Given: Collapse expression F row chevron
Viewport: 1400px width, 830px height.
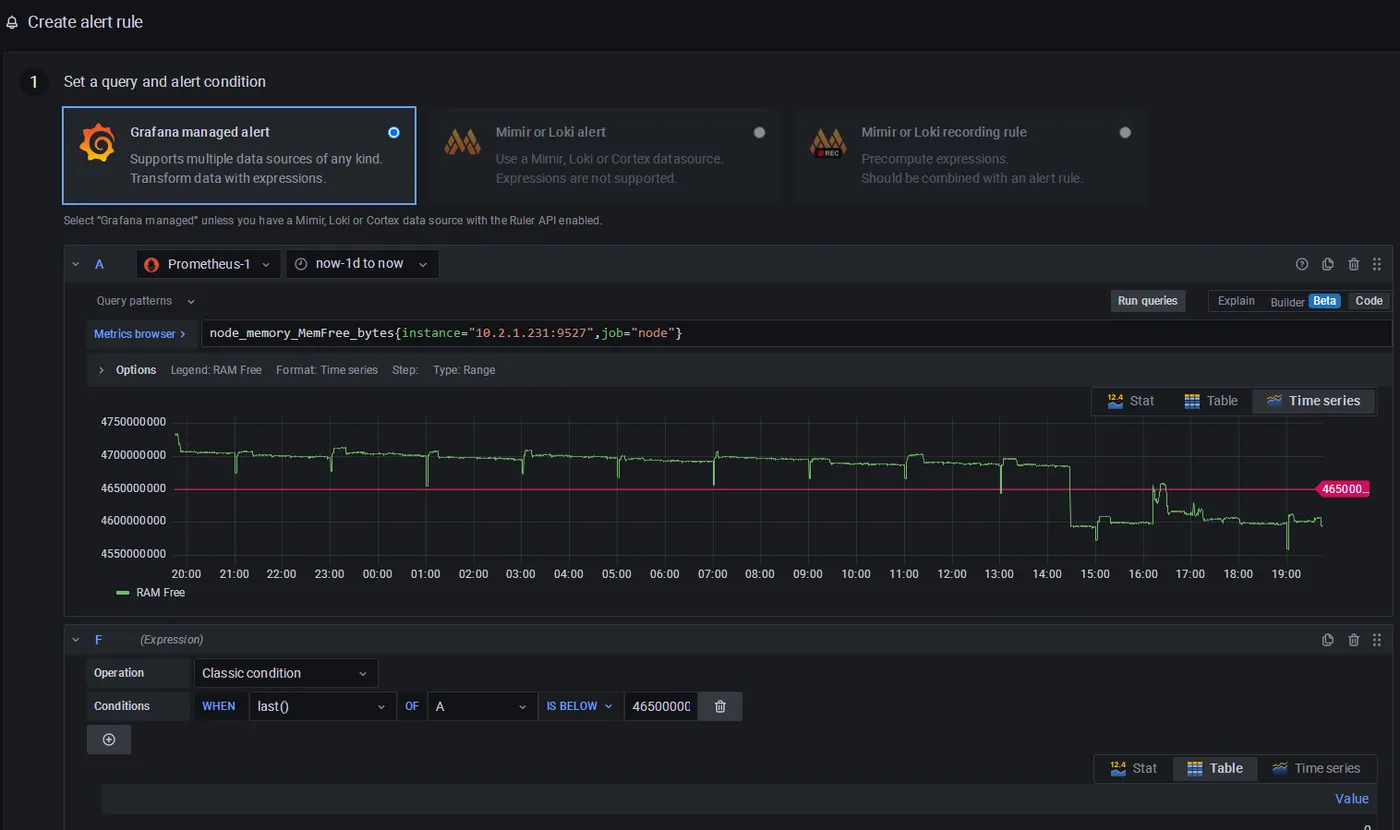Looking at the screenshot, I should [76, 640].
